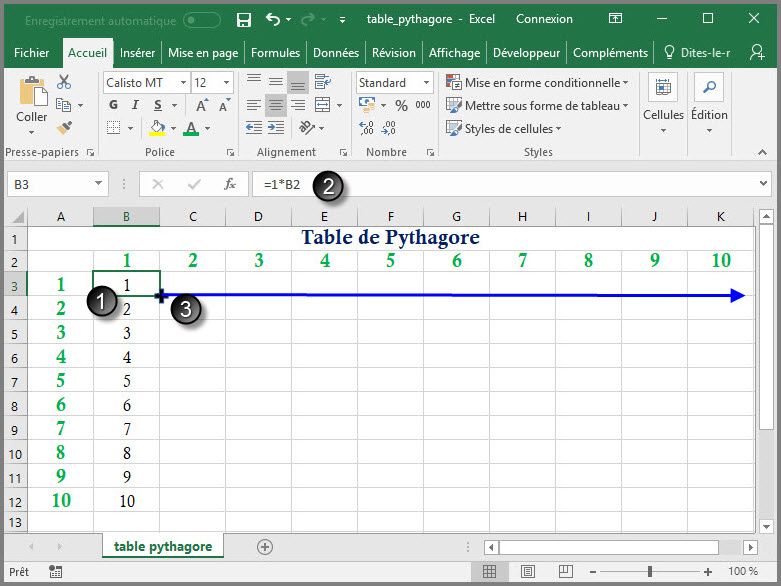Image resolution: width=781 pixels, height=586 pixels.
Task: Open the font name dropdown Calisto MT
Action: pyautogui.click(x=184, y=83)
